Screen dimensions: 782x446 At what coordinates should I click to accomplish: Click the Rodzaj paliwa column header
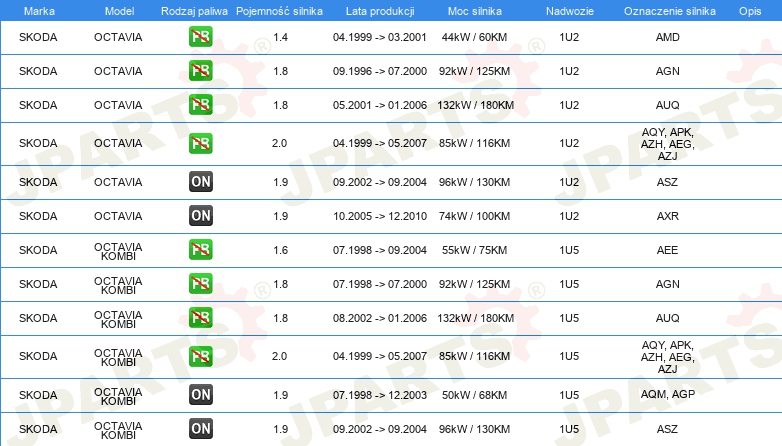tap(194, 11)
